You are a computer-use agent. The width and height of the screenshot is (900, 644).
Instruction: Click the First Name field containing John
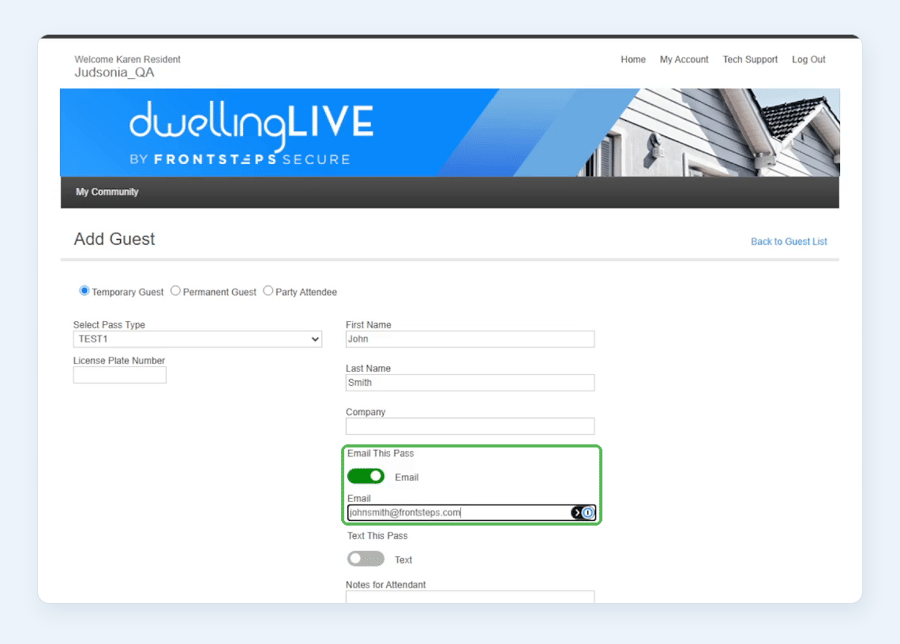(x=470, y=339)
